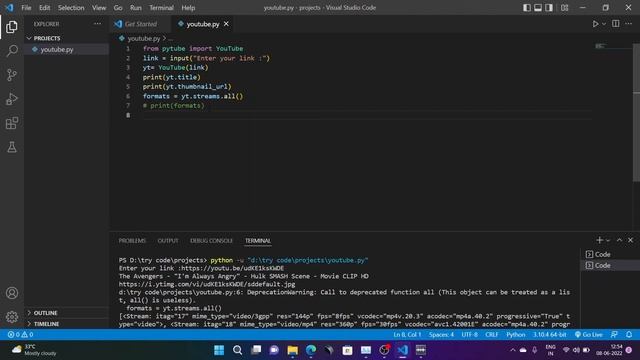Open the Edit menu
The width and height of the screenshot is (640, 360).
click(44, 8)
